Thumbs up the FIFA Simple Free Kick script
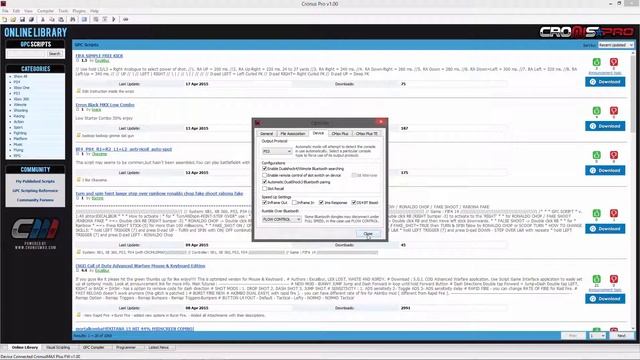640x360 pixels. pyautogui.click(x=597, y=62)
